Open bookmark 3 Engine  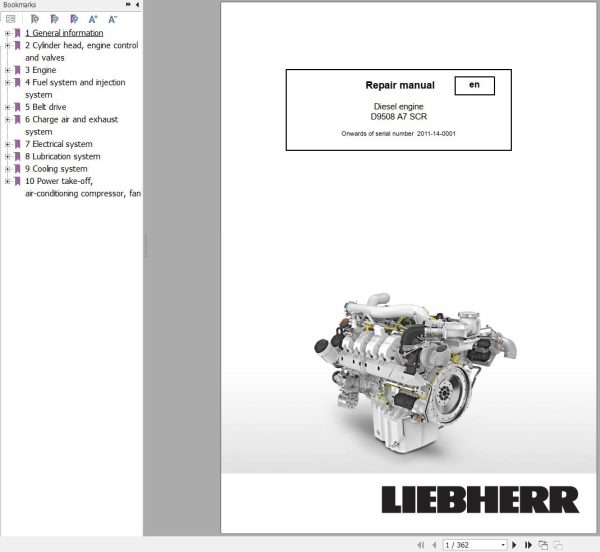pyautogui.click(x=41, y=70)
